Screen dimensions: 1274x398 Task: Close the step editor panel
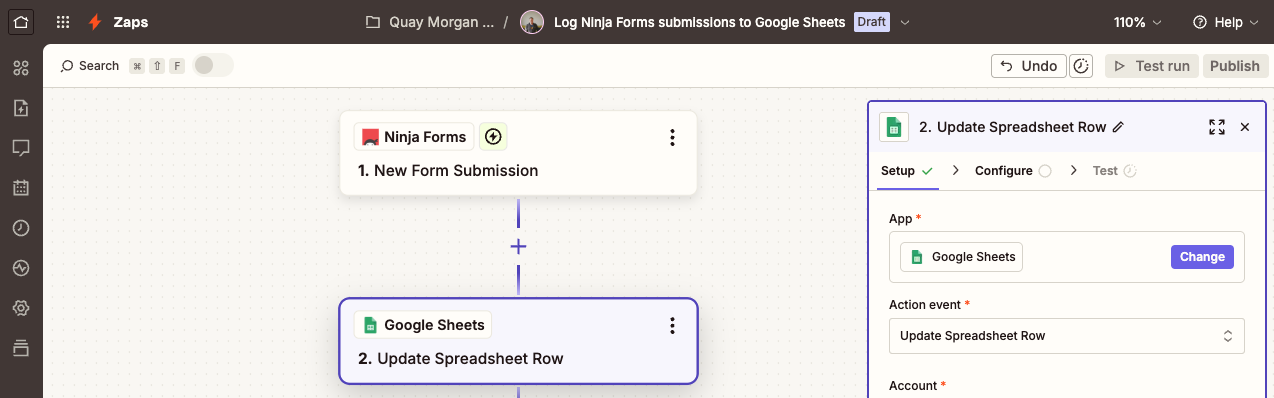tap(1245, 127)
